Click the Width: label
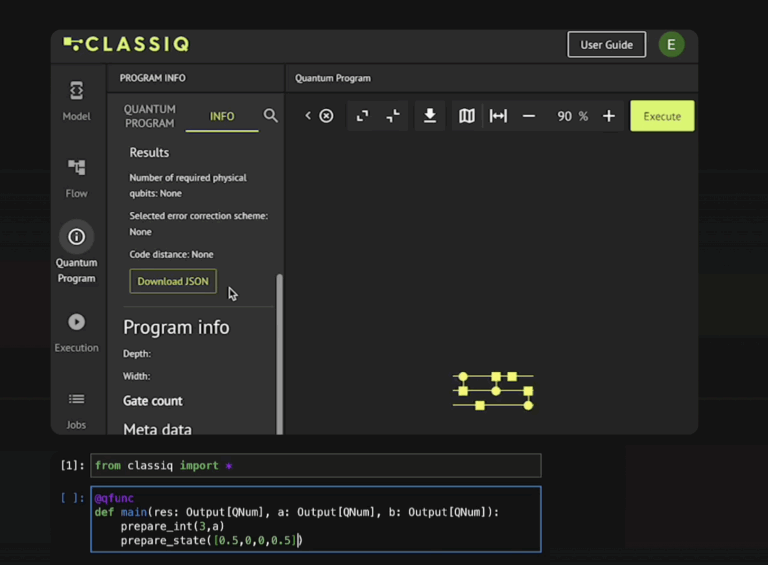Image resolution: width=768 pixels, height=565 pixels. coord(137,376)
